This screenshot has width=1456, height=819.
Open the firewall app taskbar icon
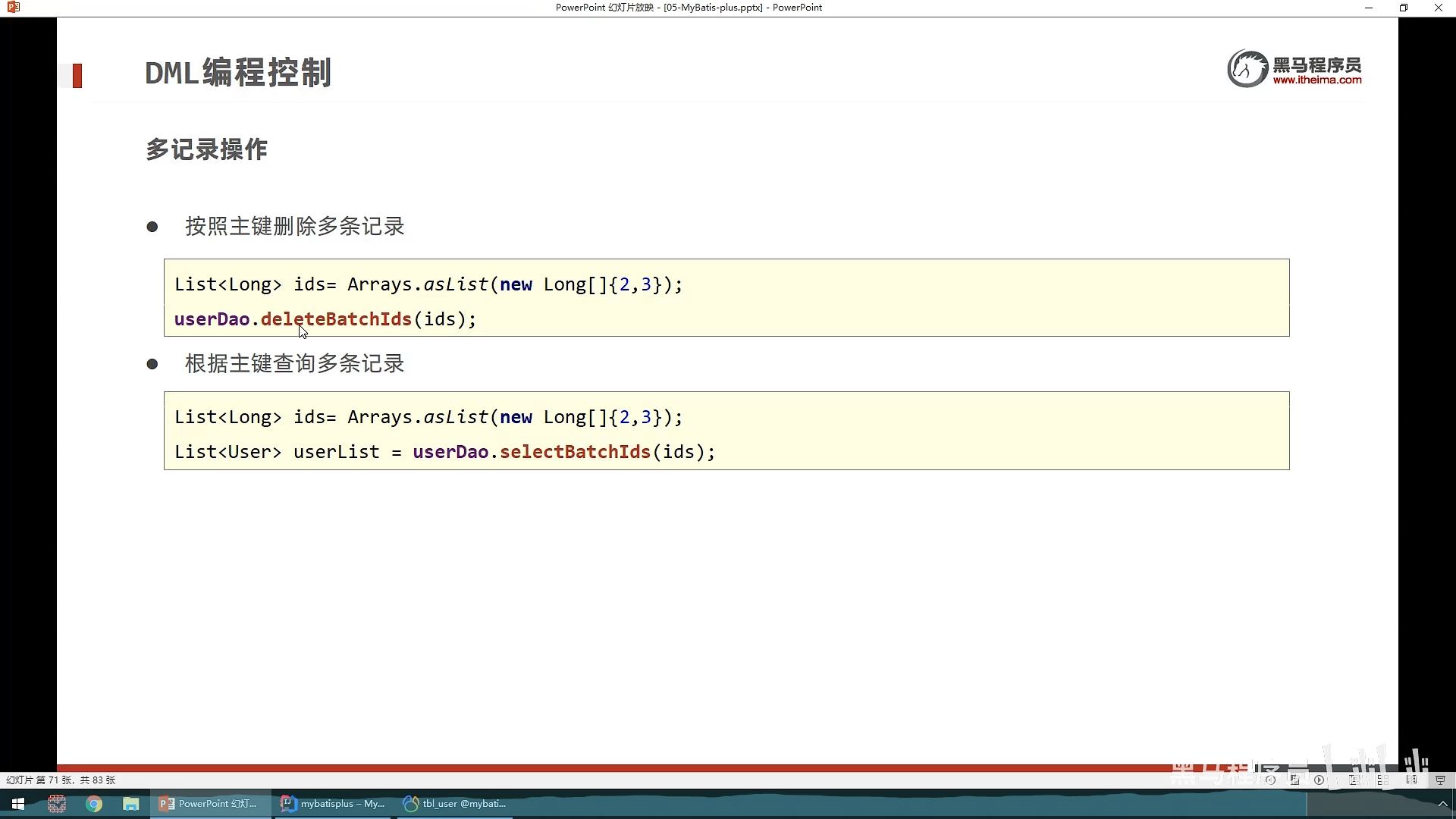tap(57, 804)
